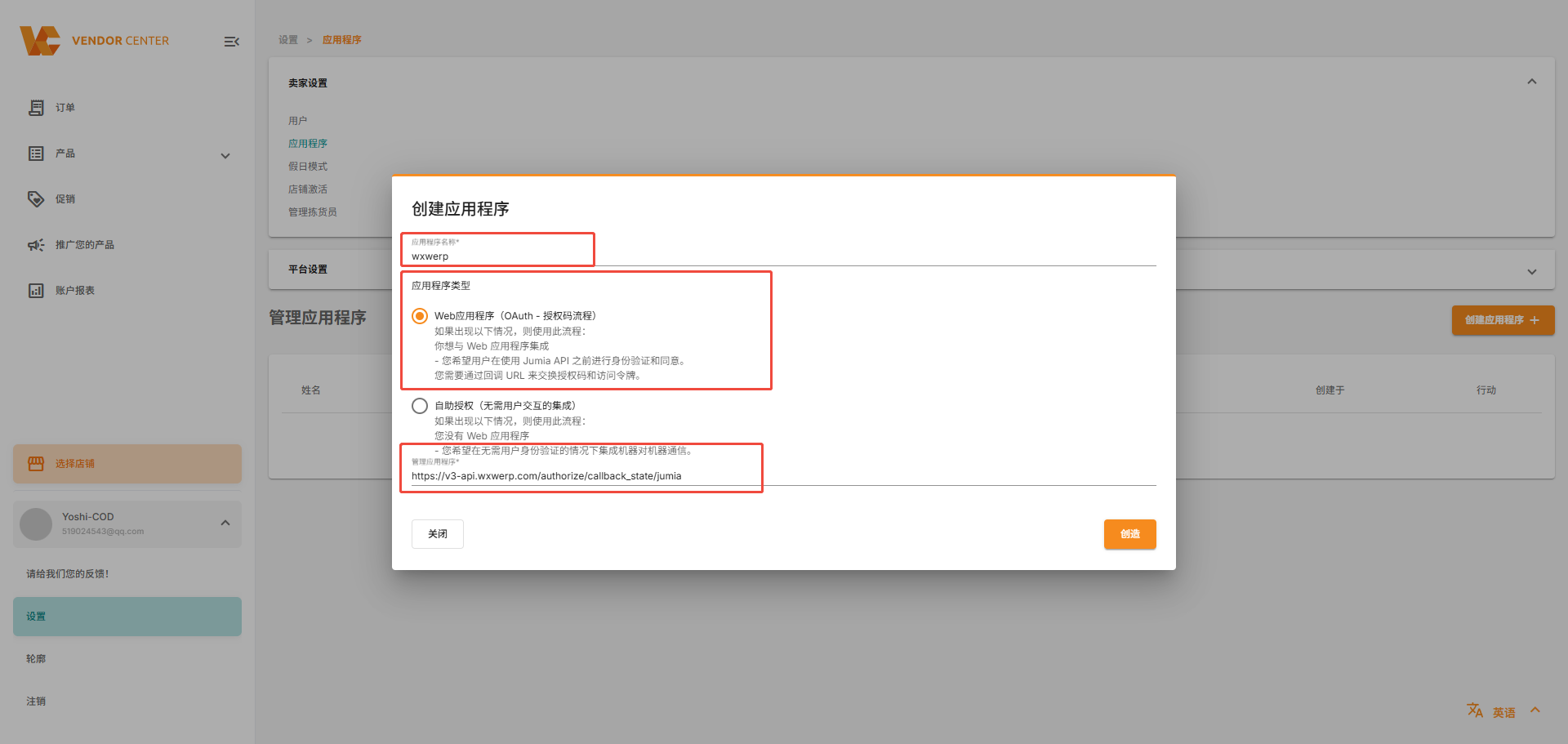The height and width of the screenshot is (744, 1568).
Task: Collapse the sidebar with hamburger icon
Action: (x=231, y=42)
